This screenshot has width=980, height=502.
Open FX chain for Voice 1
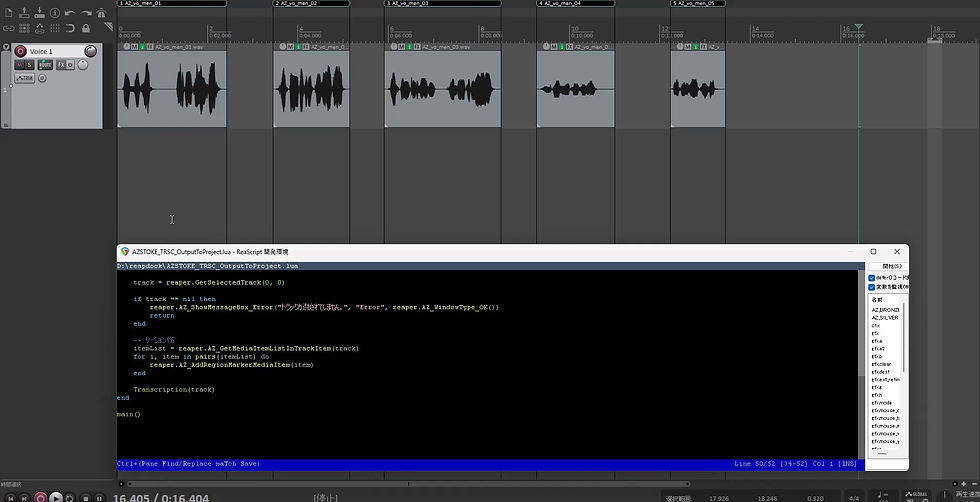pyautogui.click(x=61, y=65)
